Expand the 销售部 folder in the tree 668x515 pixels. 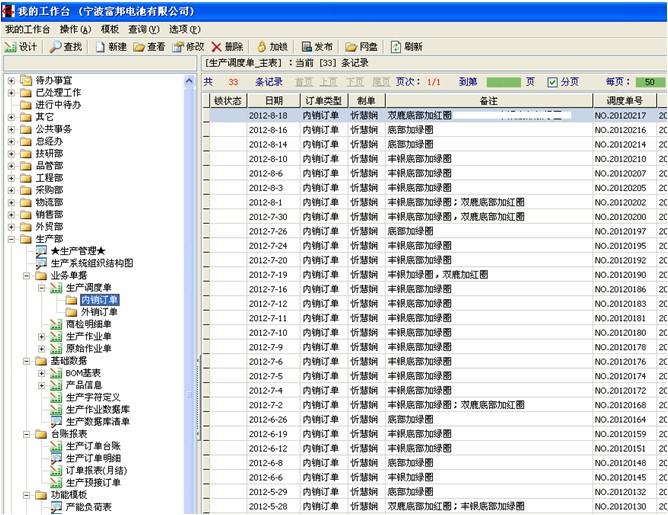(11, 214)
